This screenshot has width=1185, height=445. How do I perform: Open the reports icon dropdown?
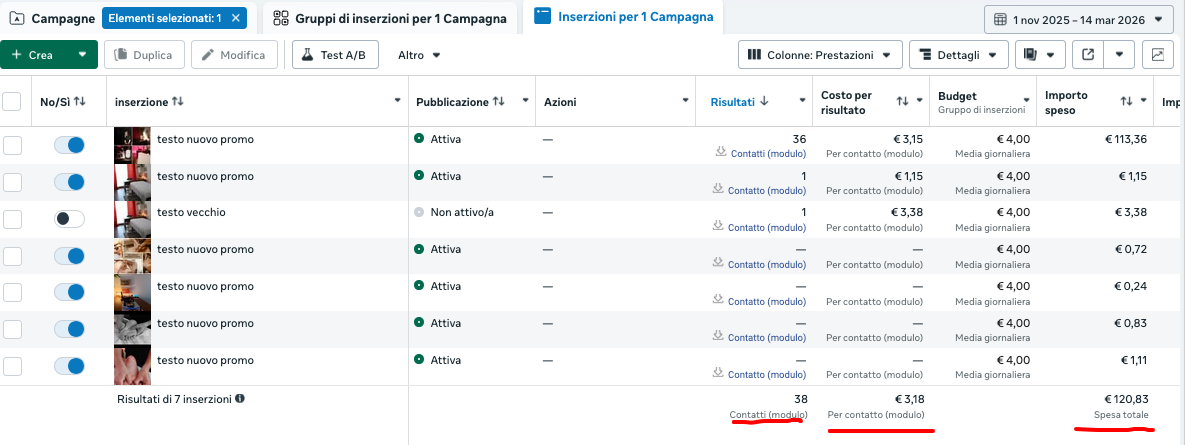coord(1039,55)
